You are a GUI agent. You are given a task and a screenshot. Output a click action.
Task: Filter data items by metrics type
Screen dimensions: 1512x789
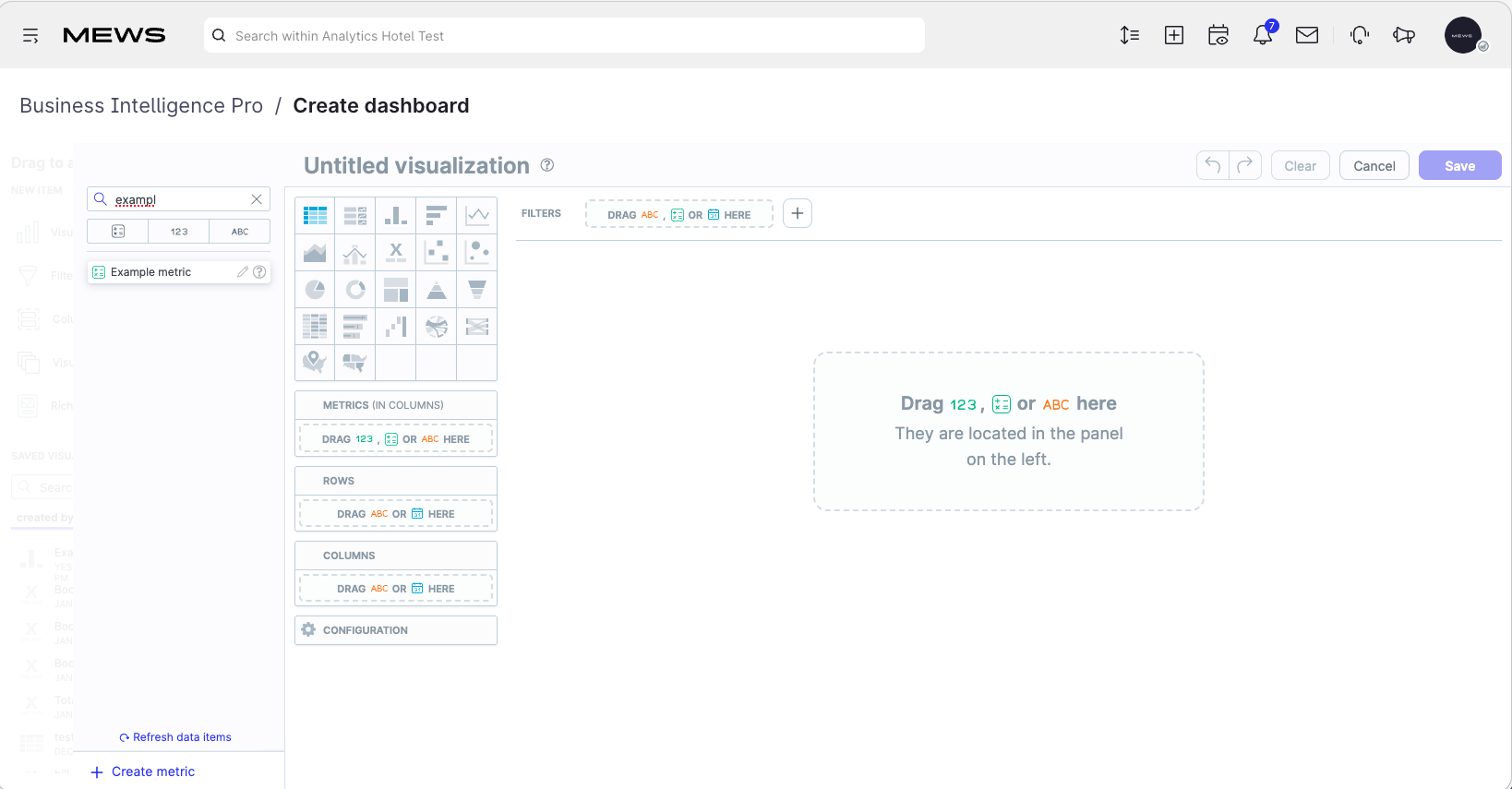pos(118,232)
